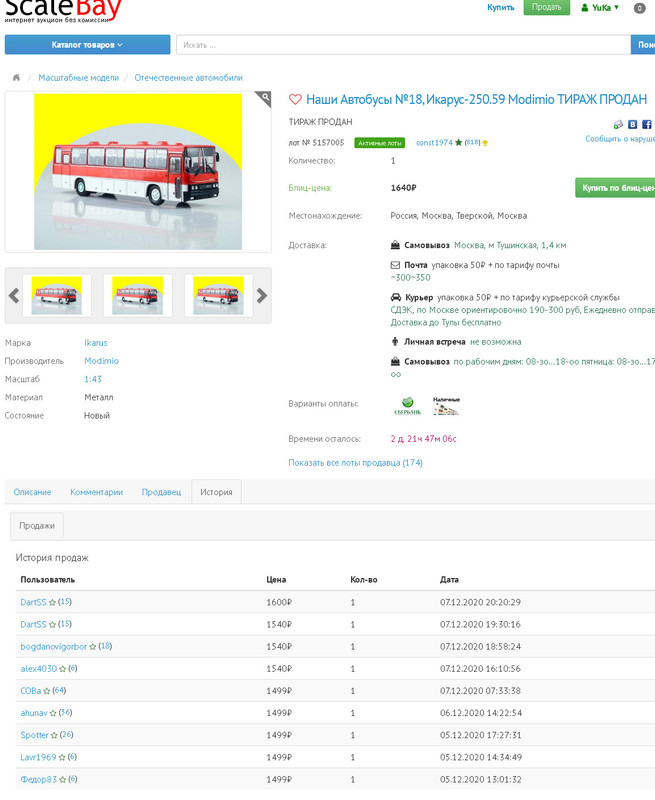The height and width of the screenshot is (800, 655).
Task: Click the search input field
Action: 403,45
